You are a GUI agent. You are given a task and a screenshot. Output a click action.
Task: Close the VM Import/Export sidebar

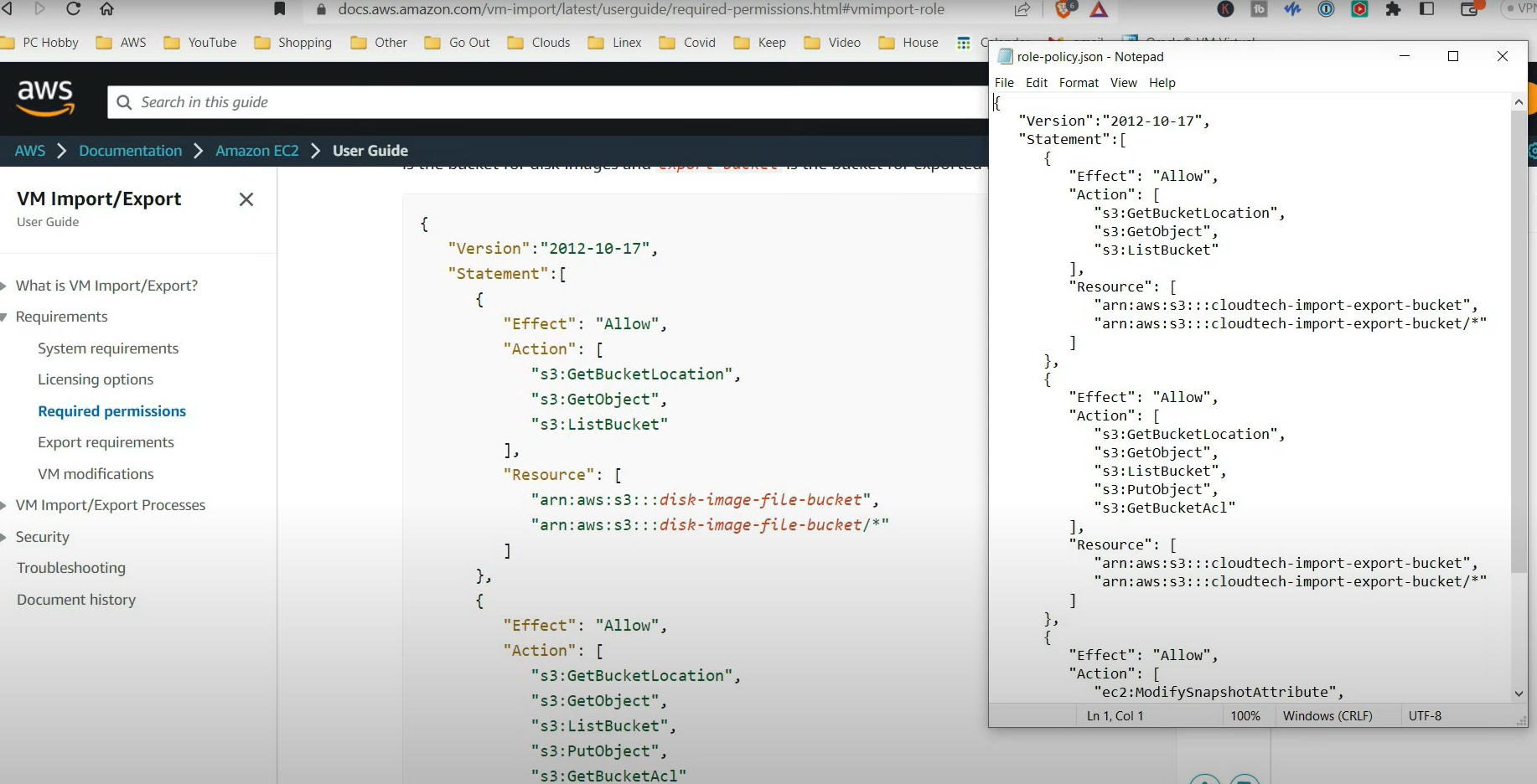tap(246, 199)
